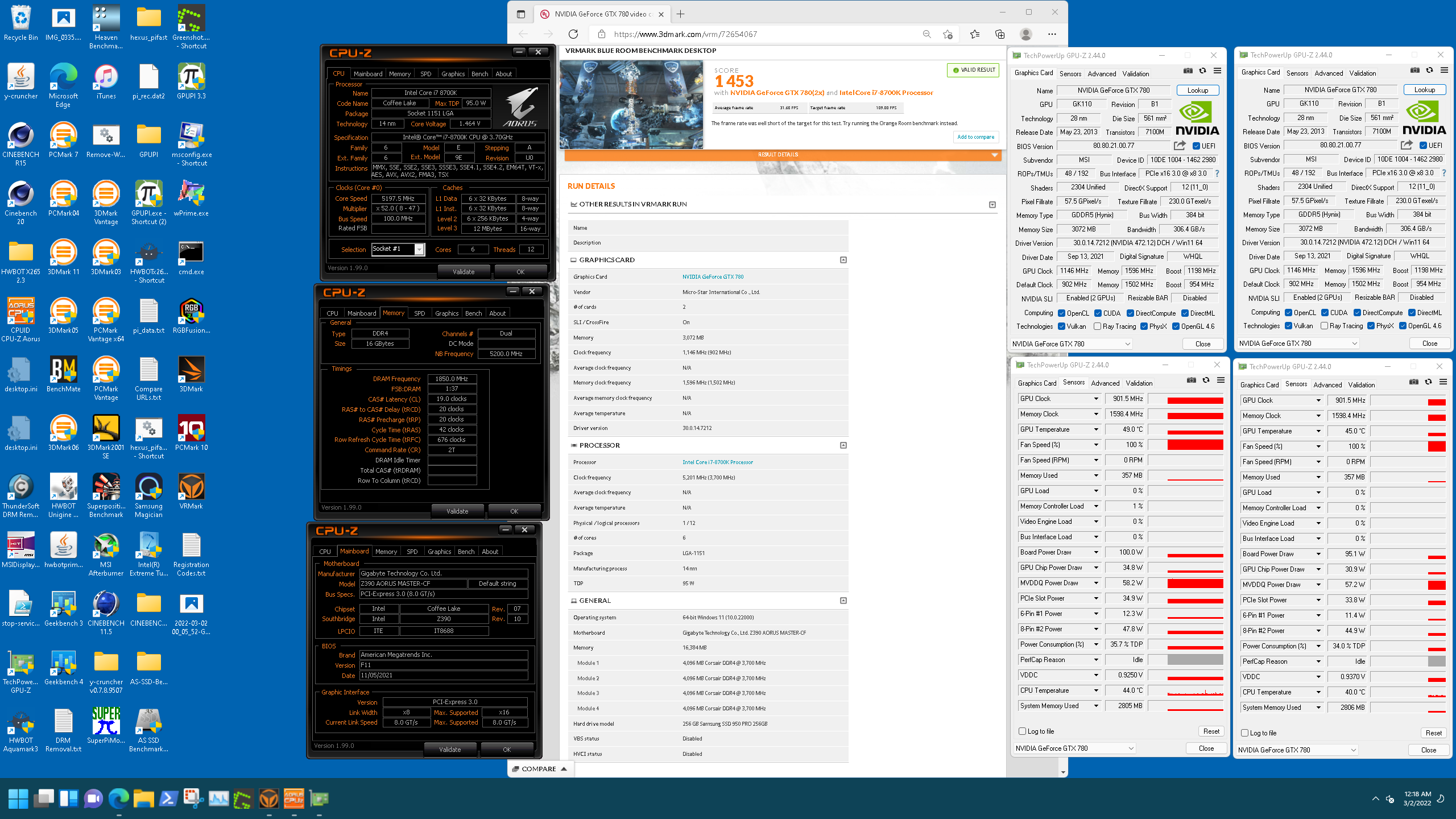Click GPU Clock sensor graph, bottom-left GPU-Z
The image size is (1456, 819).
(1185, 399)
